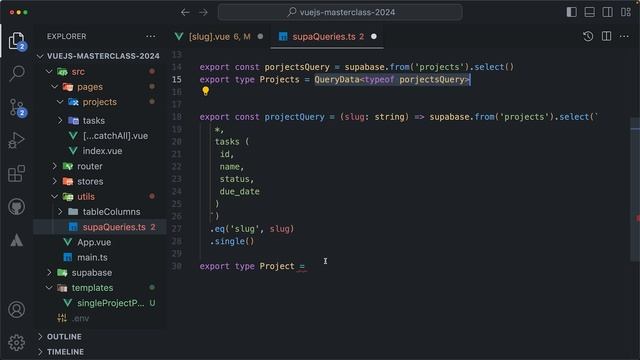
Task: Expand the router folder
Action: point(55,167)
